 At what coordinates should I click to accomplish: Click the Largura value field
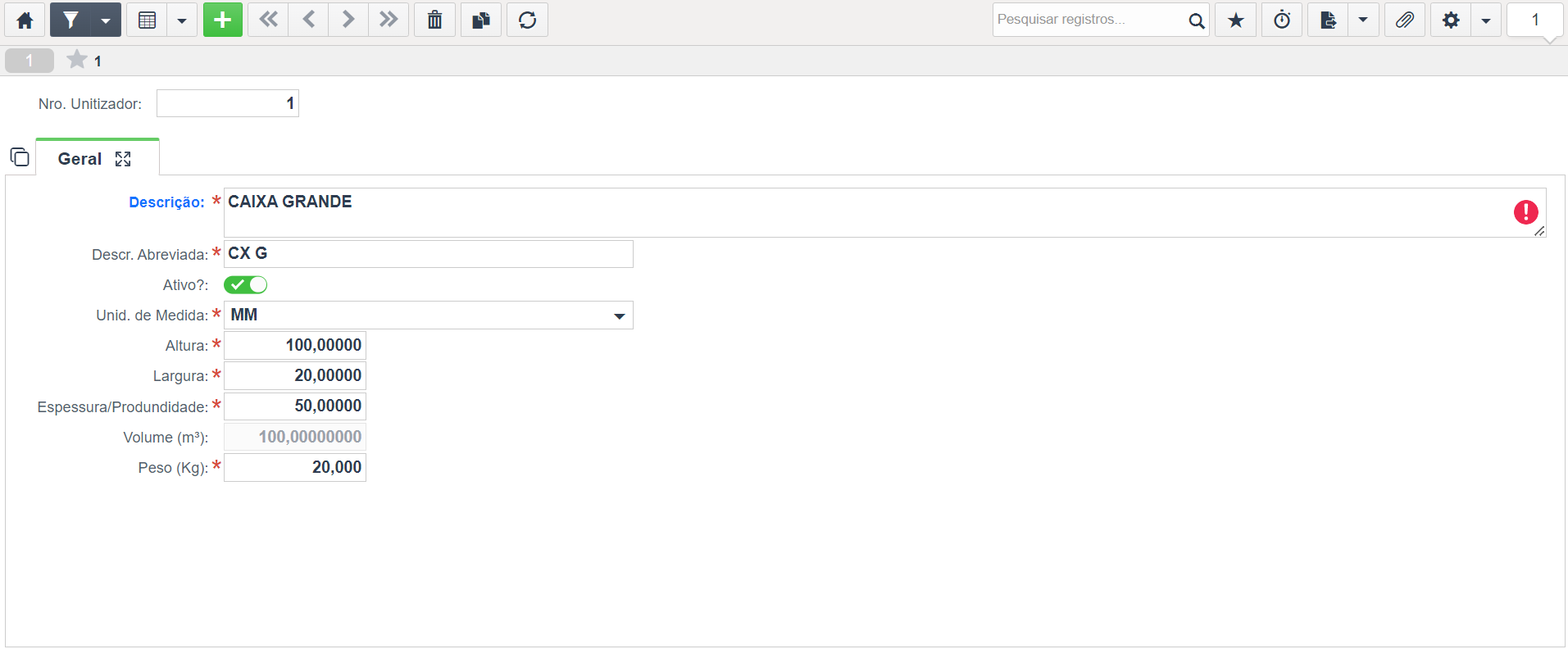[x=295, y=376]
